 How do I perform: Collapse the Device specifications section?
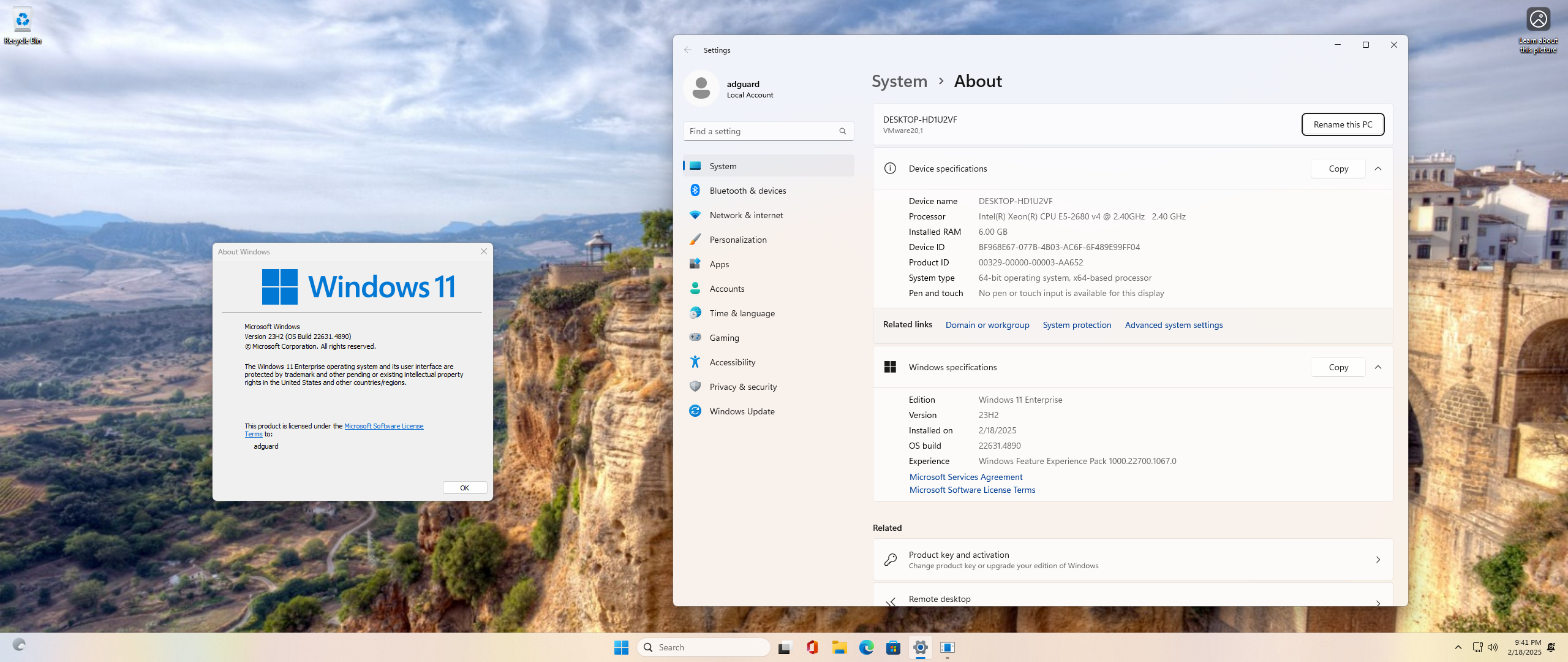(1378, 169)
